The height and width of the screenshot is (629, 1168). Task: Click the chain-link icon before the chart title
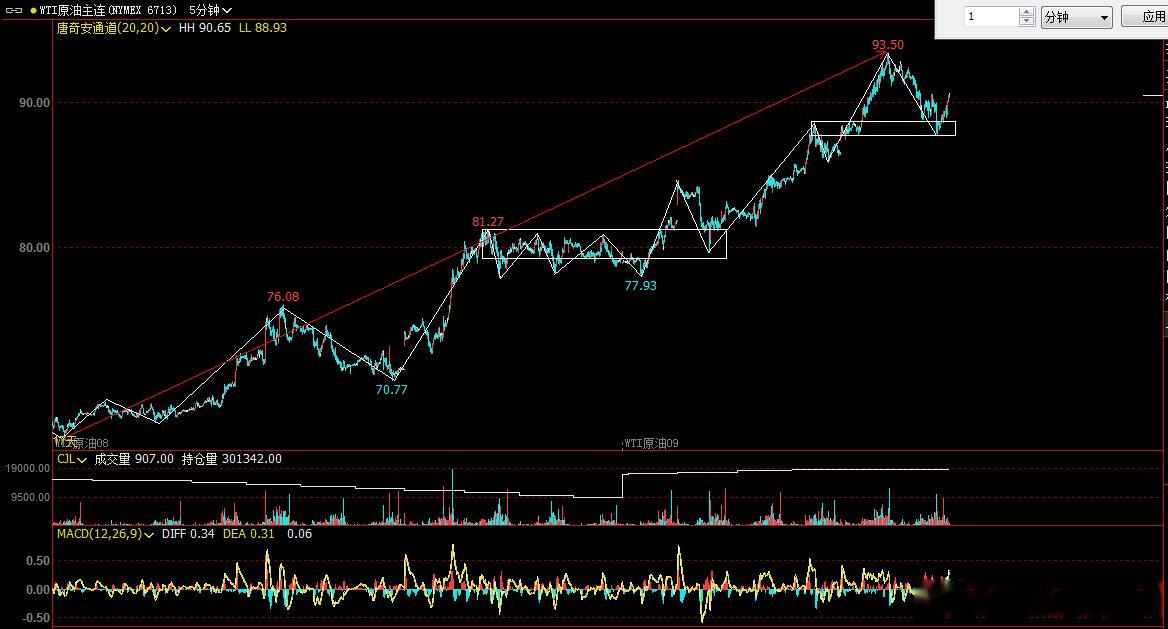[13, 10]
